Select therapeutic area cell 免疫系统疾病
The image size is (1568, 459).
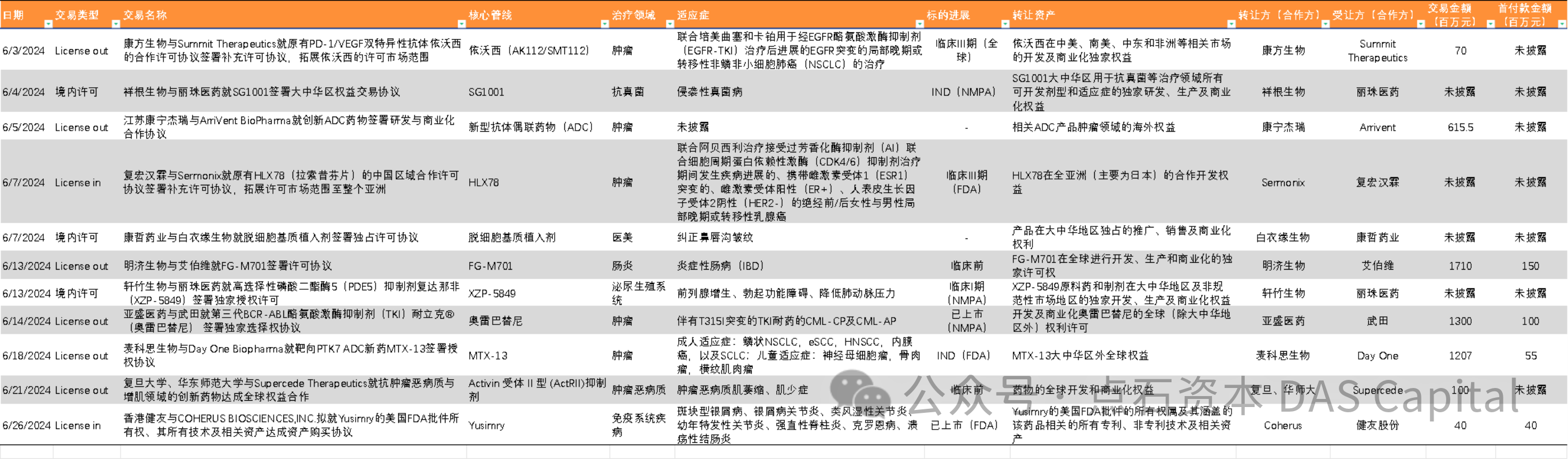point(638,426)
